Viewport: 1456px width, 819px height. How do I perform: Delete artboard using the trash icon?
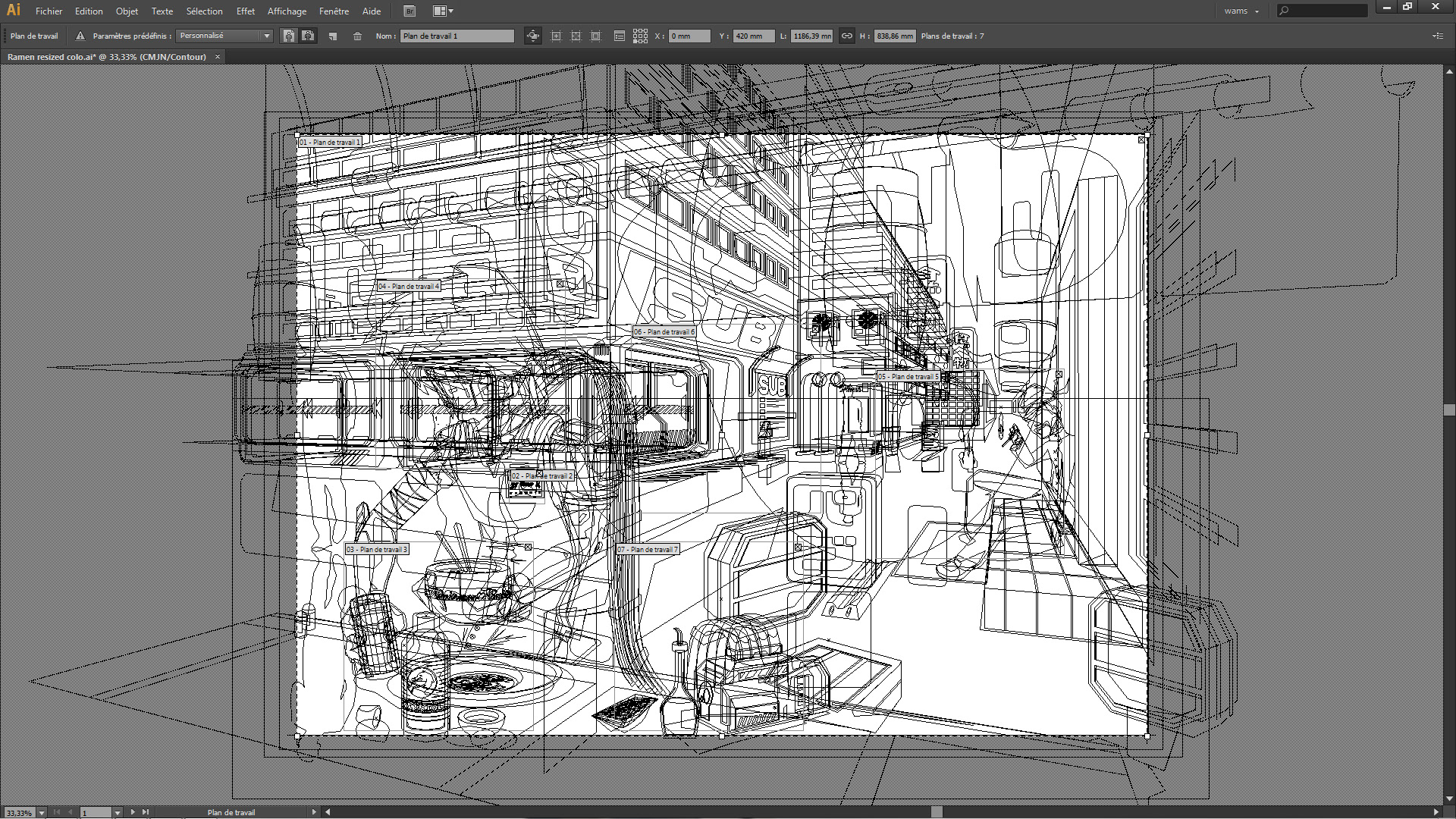coord(357,36)
